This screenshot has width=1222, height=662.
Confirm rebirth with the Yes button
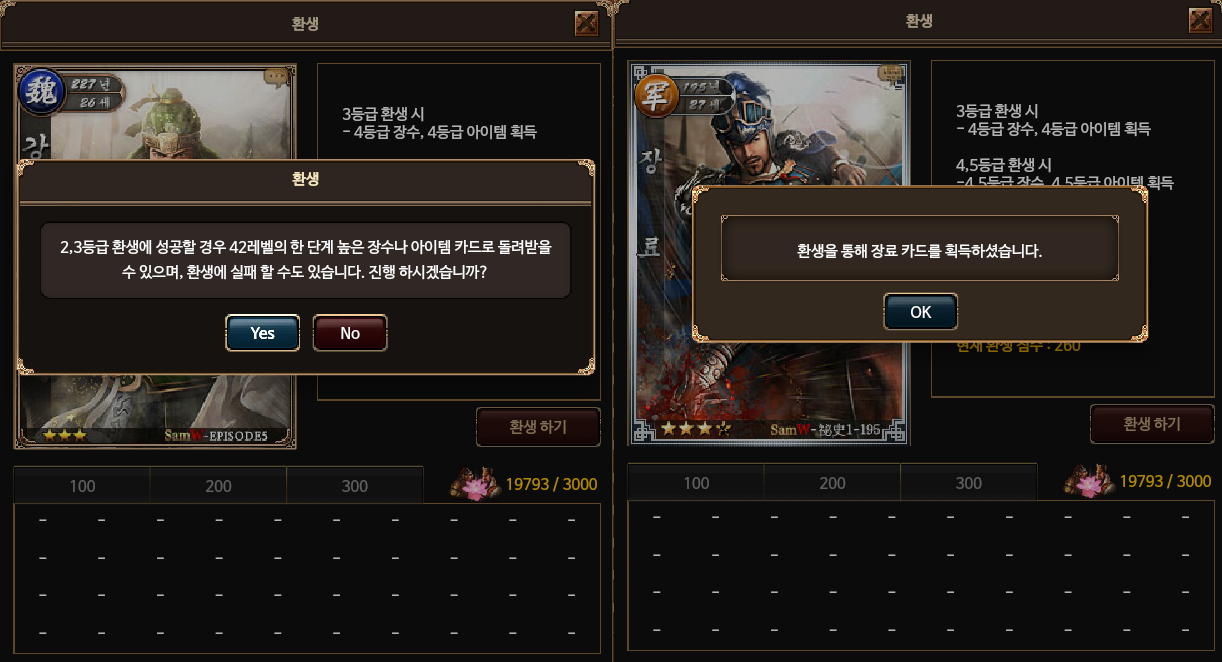point(262,333)
